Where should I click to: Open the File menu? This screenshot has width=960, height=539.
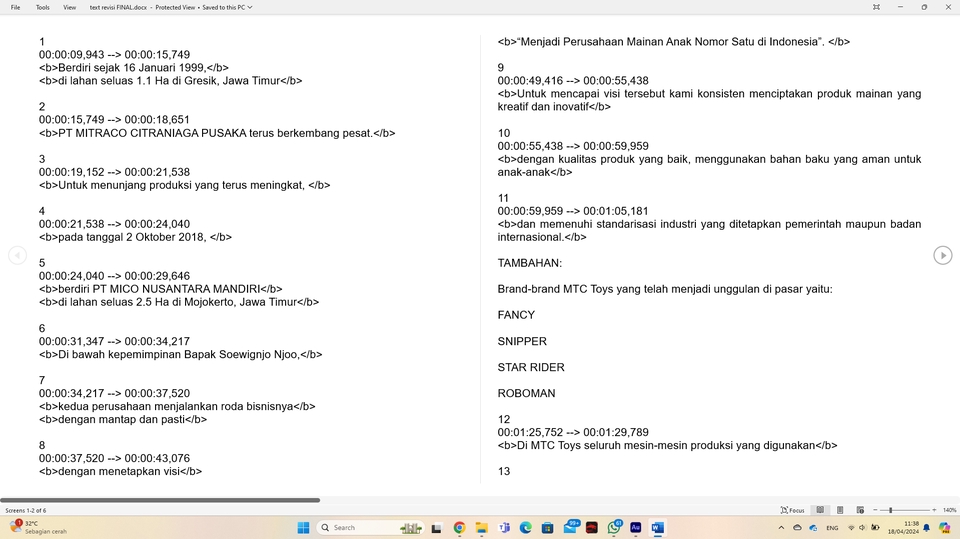tap(15, 7)
